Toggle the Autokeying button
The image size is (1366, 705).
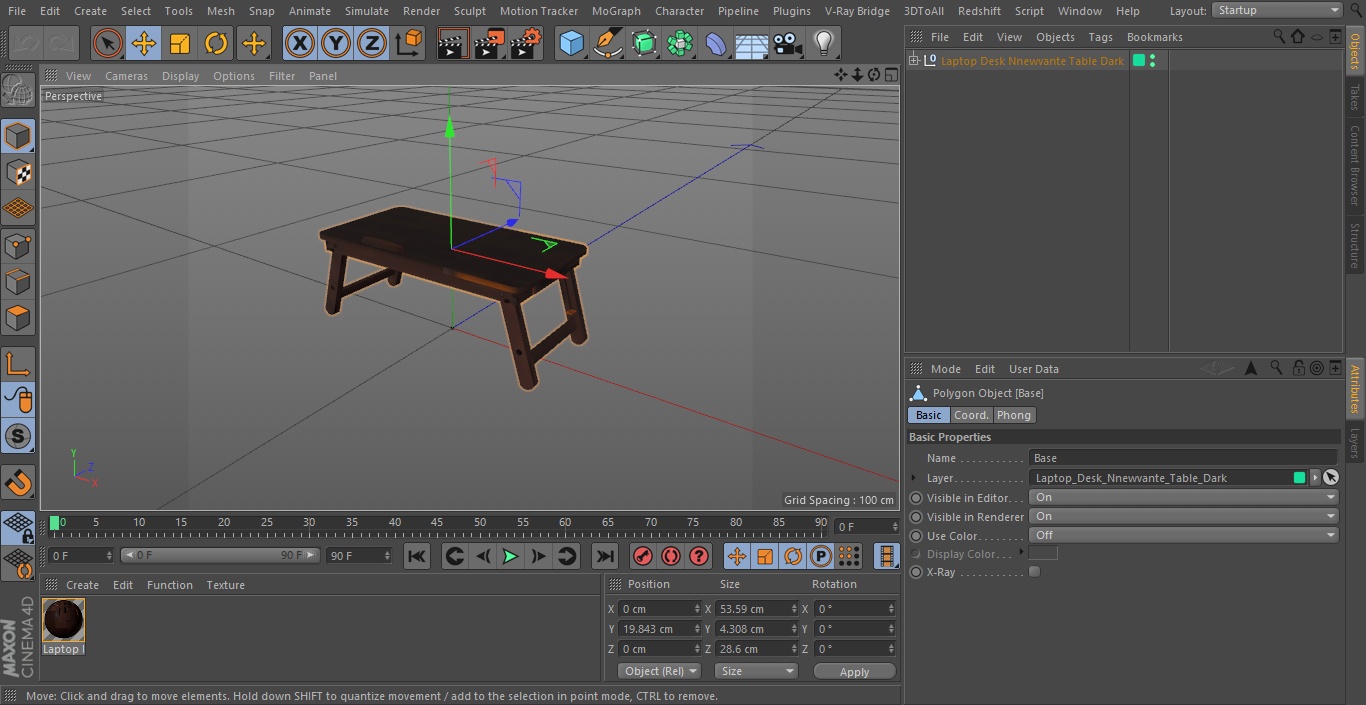coord(671,556)
